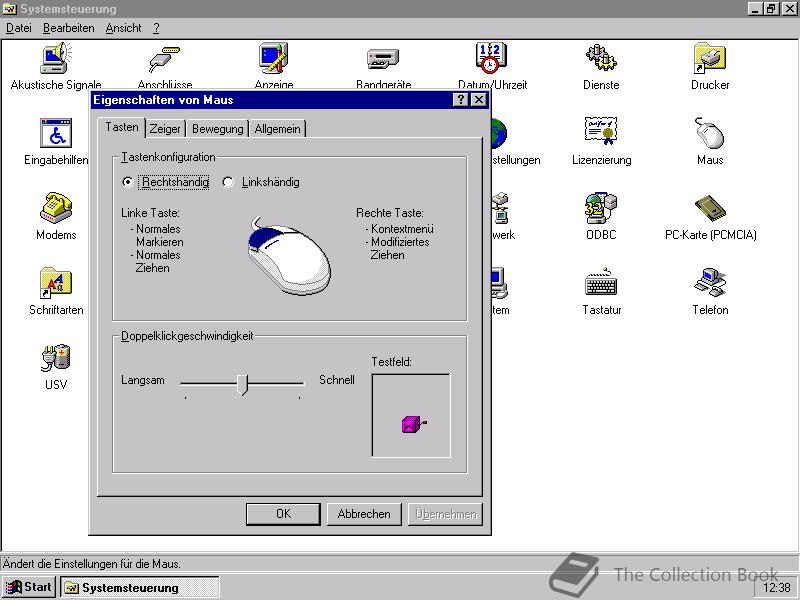Open the Maus icon in Systemsteuerung

coord(710,133)
